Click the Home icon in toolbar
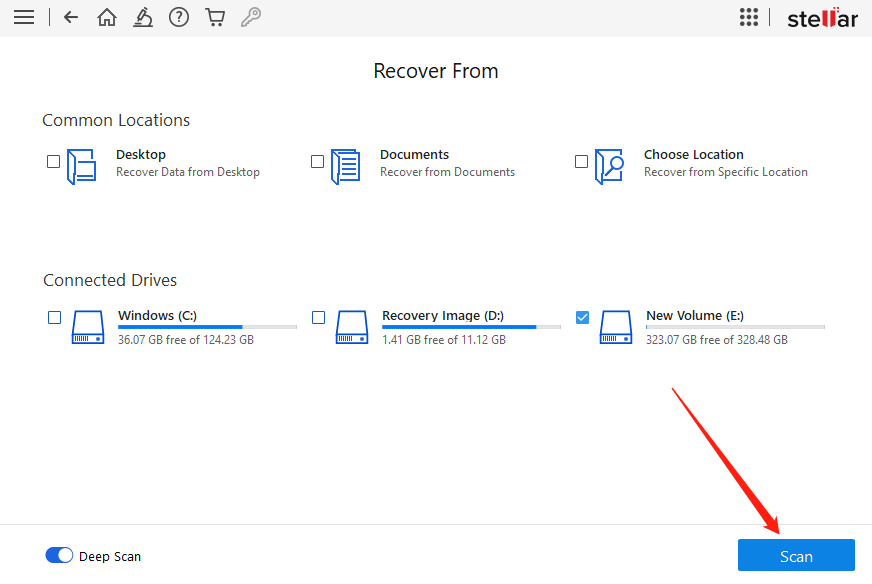The image size is (872, 584). pos(106,17)
